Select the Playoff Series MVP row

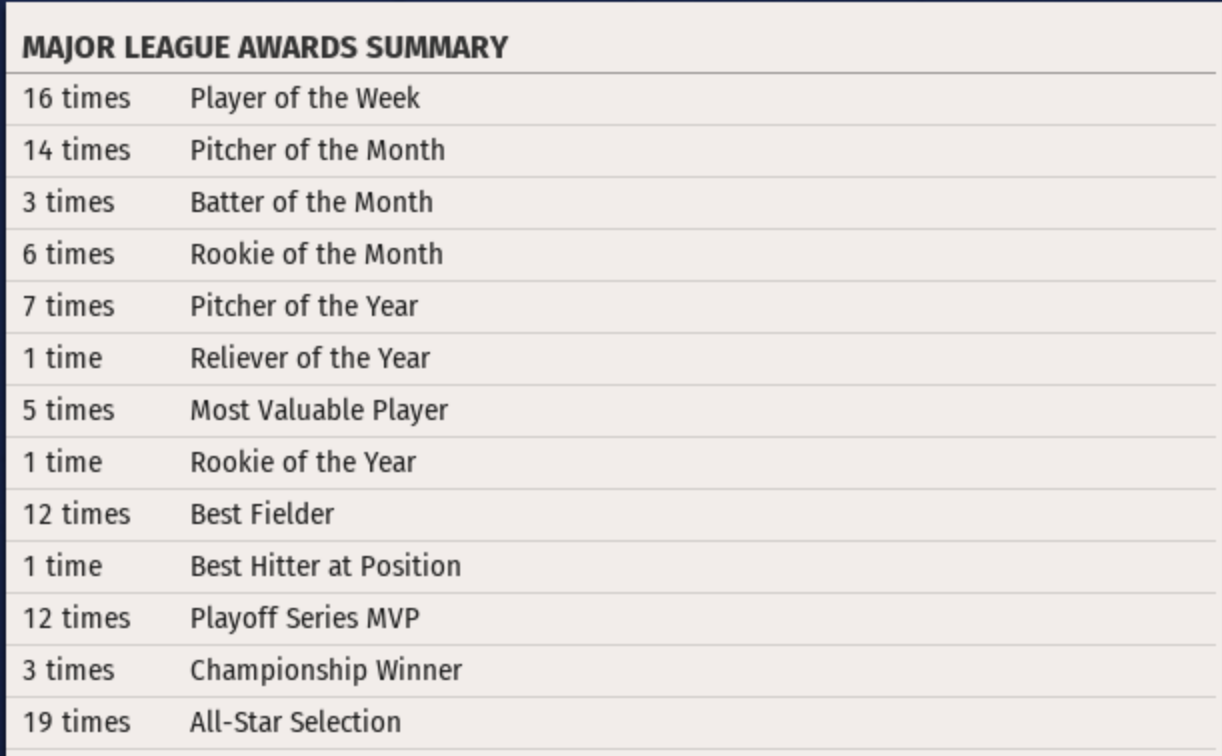click(305, 618)
